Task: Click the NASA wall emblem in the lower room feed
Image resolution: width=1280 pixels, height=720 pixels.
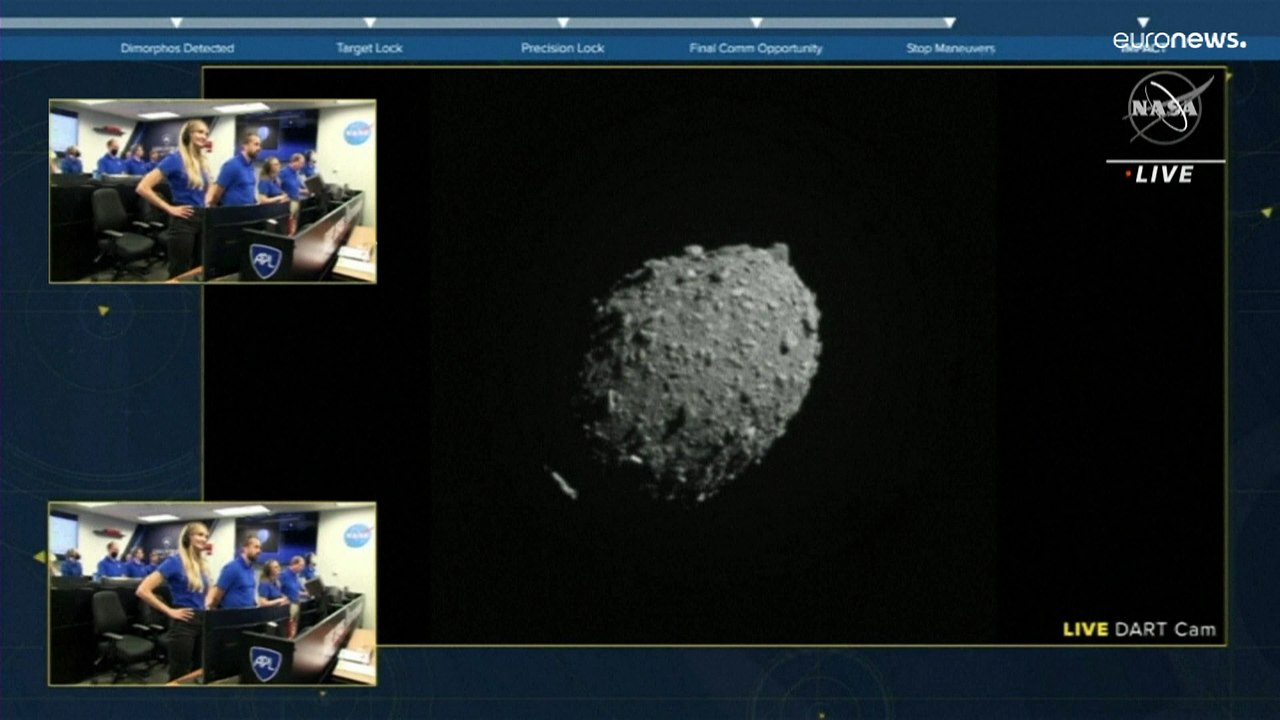Action: [357, 535]
